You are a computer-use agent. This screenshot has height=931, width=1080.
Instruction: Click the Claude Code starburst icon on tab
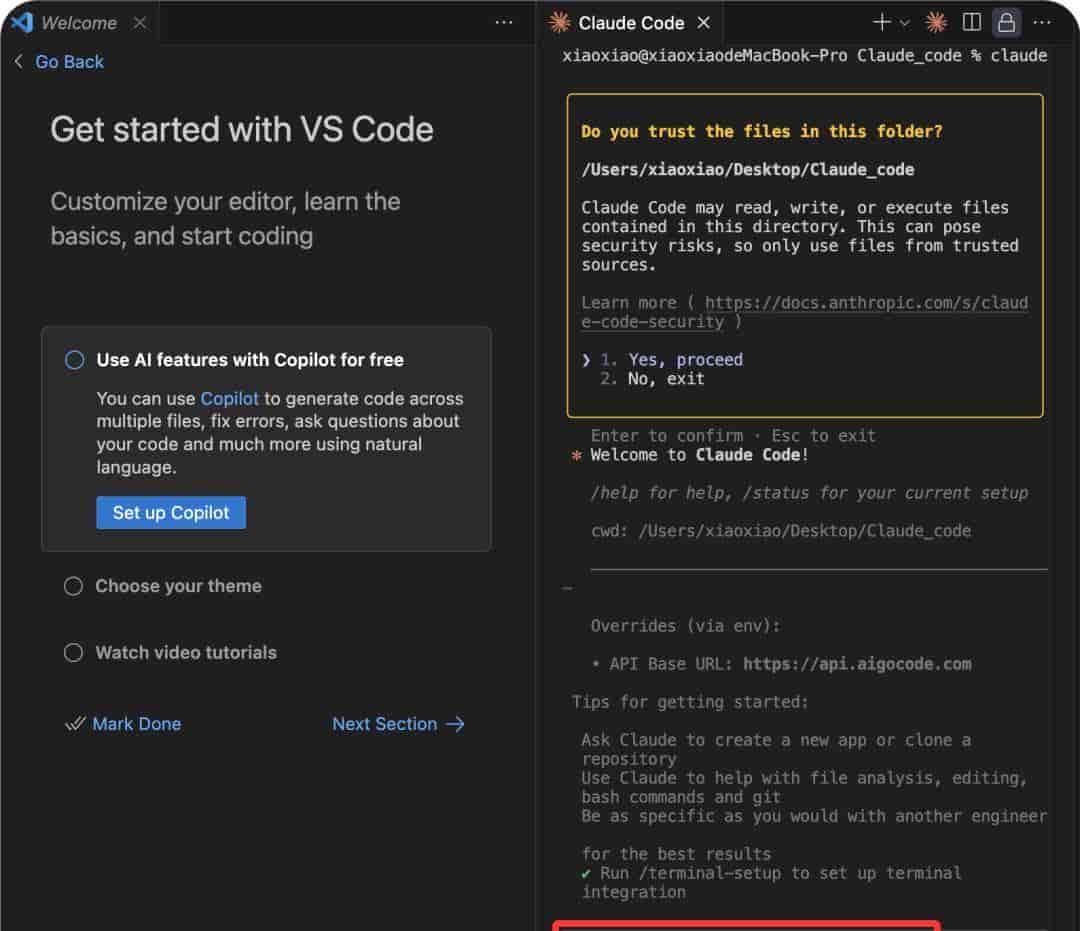coord(559,23)
